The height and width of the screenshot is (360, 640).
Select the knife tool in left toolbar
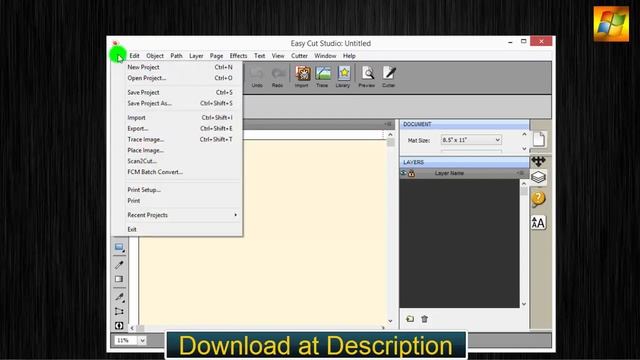pyautogui.click(x=119, y=297)
